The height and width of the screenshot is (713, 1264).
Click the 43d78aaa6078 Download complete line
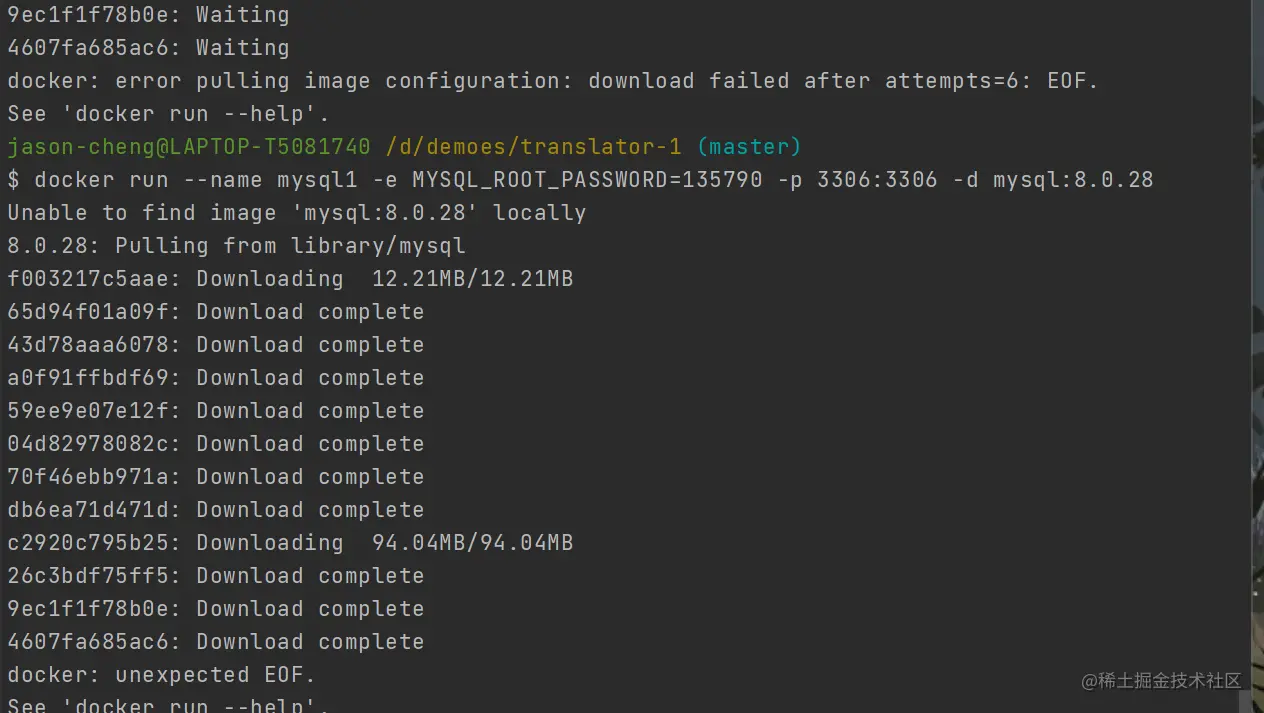click(215, 345)
